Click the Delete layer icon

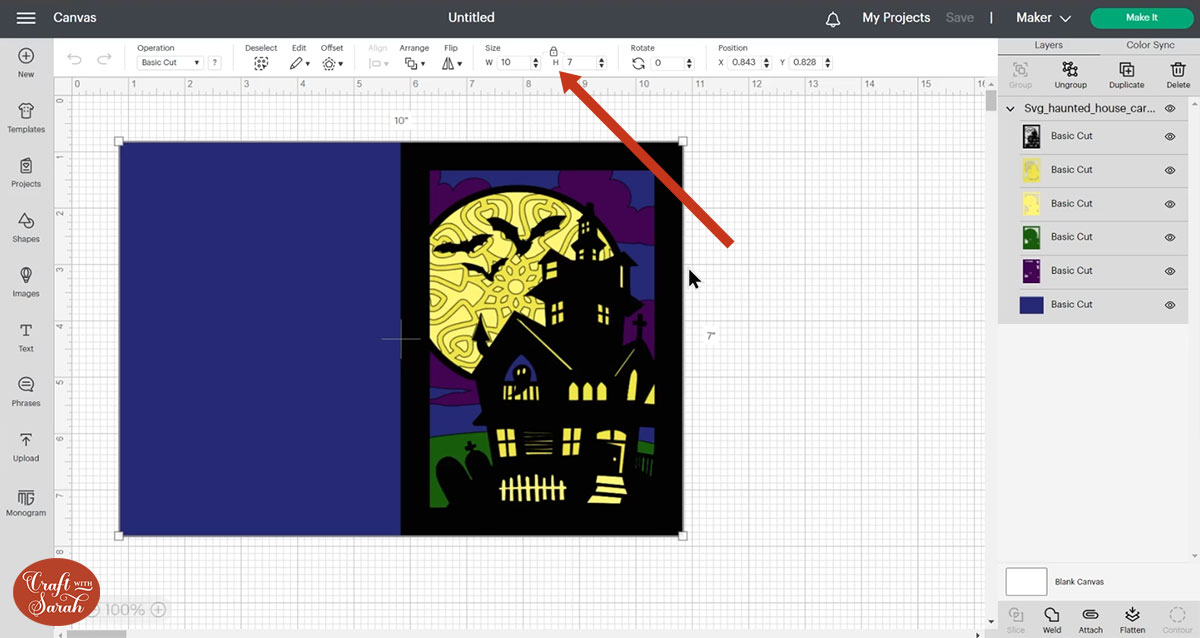coord(1178,74)
